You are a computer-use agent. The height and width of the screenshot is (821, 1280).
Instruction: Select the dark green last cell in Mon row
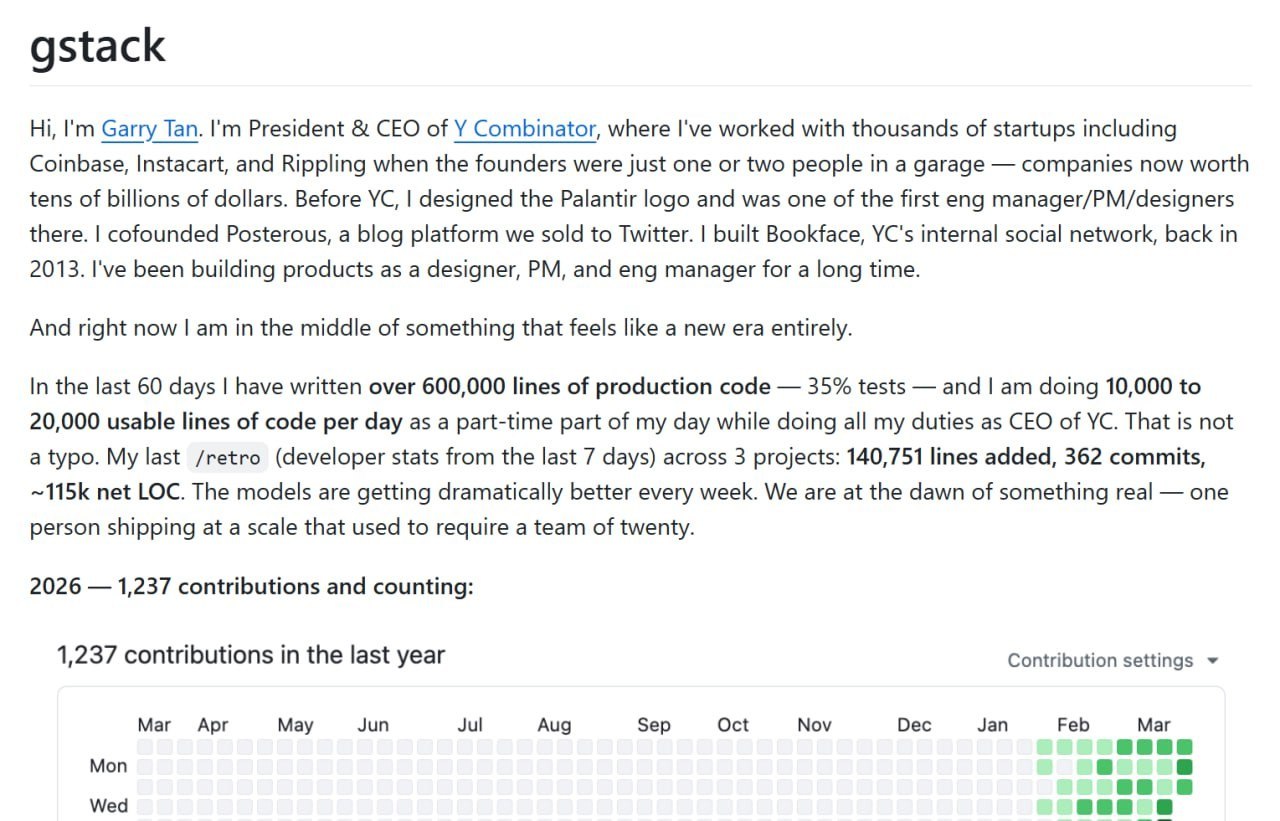[x=1185, y=767]
